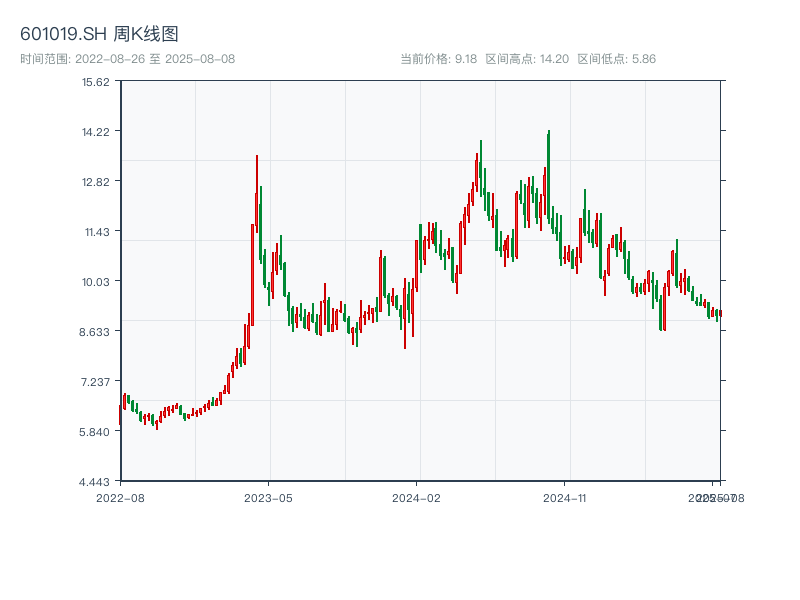Image resolution: width=800 pixels, height=600 pixels.
Task: Select the 时间范围 date range text
Action: (127, 59)
